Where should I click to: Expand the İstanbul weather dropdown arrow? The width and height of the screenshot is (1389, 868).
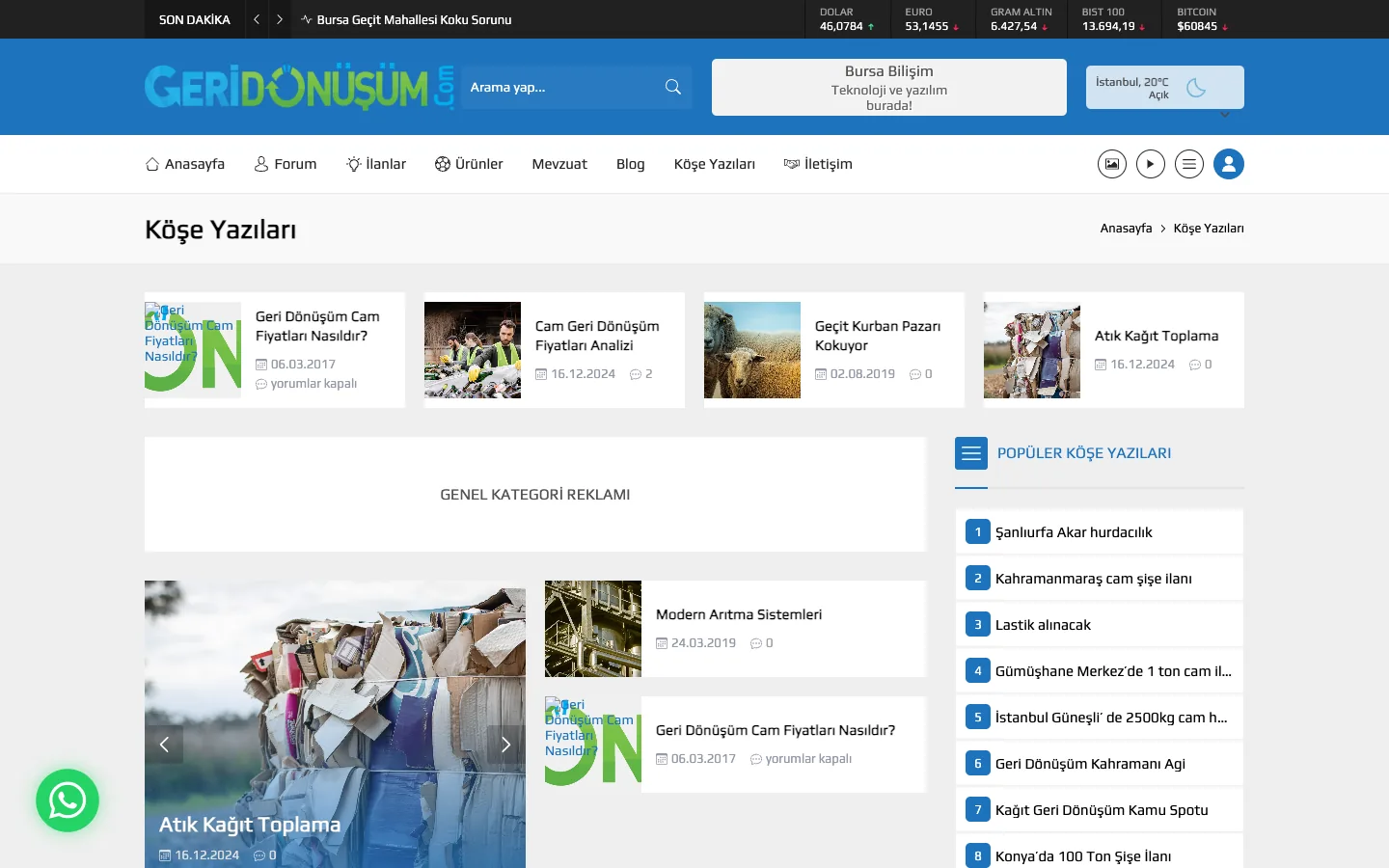pos(1225,115)
